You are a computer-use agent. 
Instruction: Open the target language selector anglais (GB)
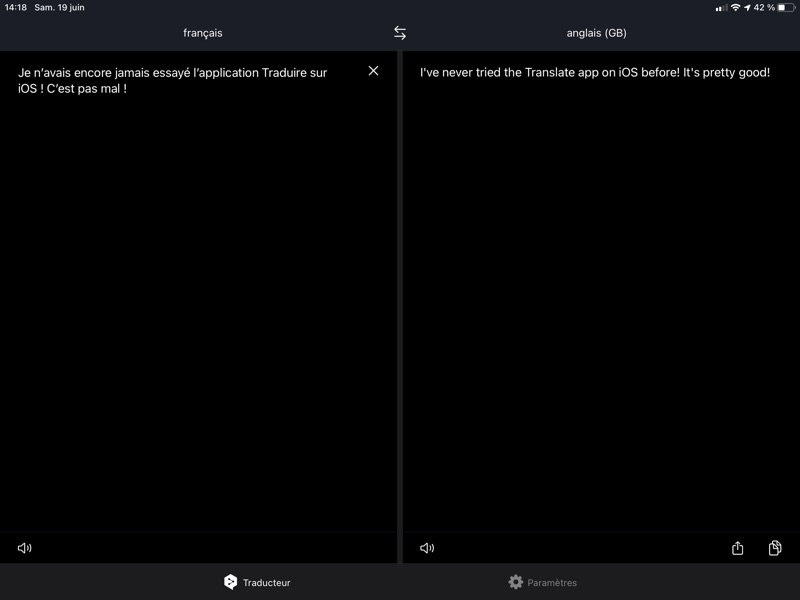(596, 33)
